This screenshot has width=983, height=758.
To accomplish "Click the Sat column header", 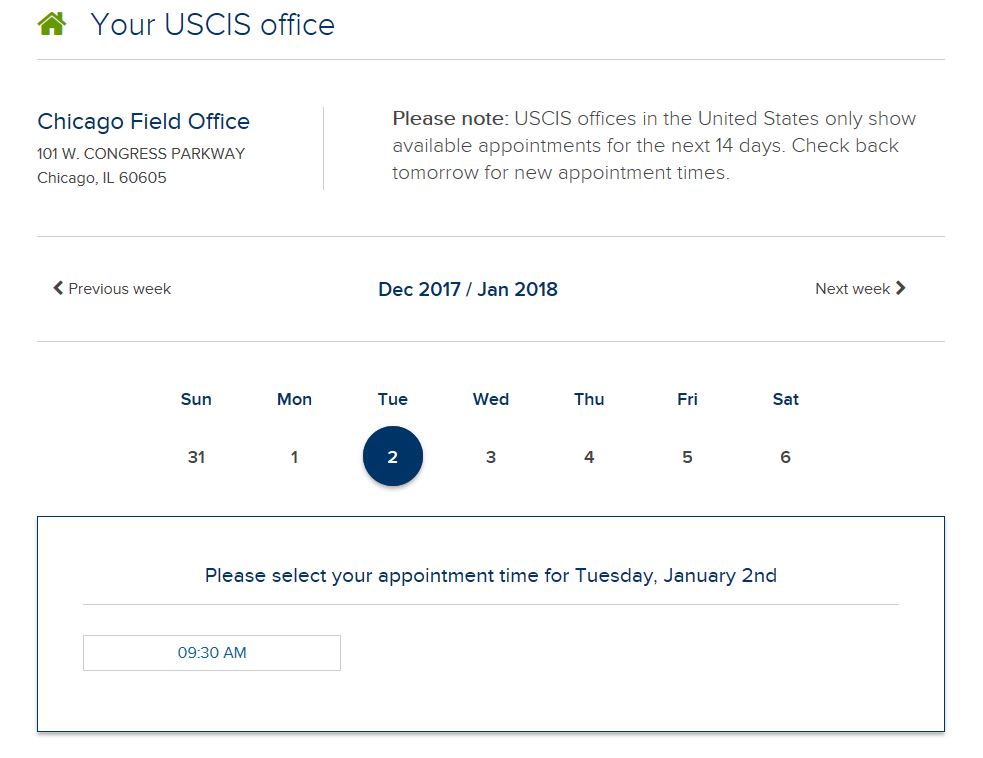I will click(786, 399).
